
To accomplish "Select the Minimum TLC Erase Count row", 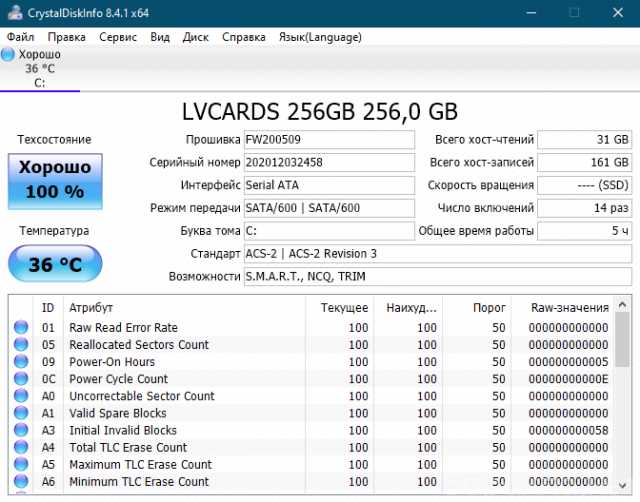I will 311,482.
